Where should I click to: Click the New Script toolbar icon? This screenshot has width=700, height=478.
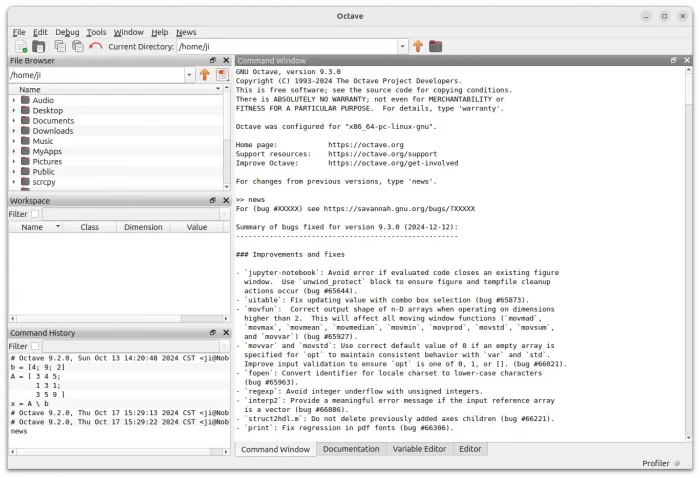pyautogui.click(x=21, y=46)
